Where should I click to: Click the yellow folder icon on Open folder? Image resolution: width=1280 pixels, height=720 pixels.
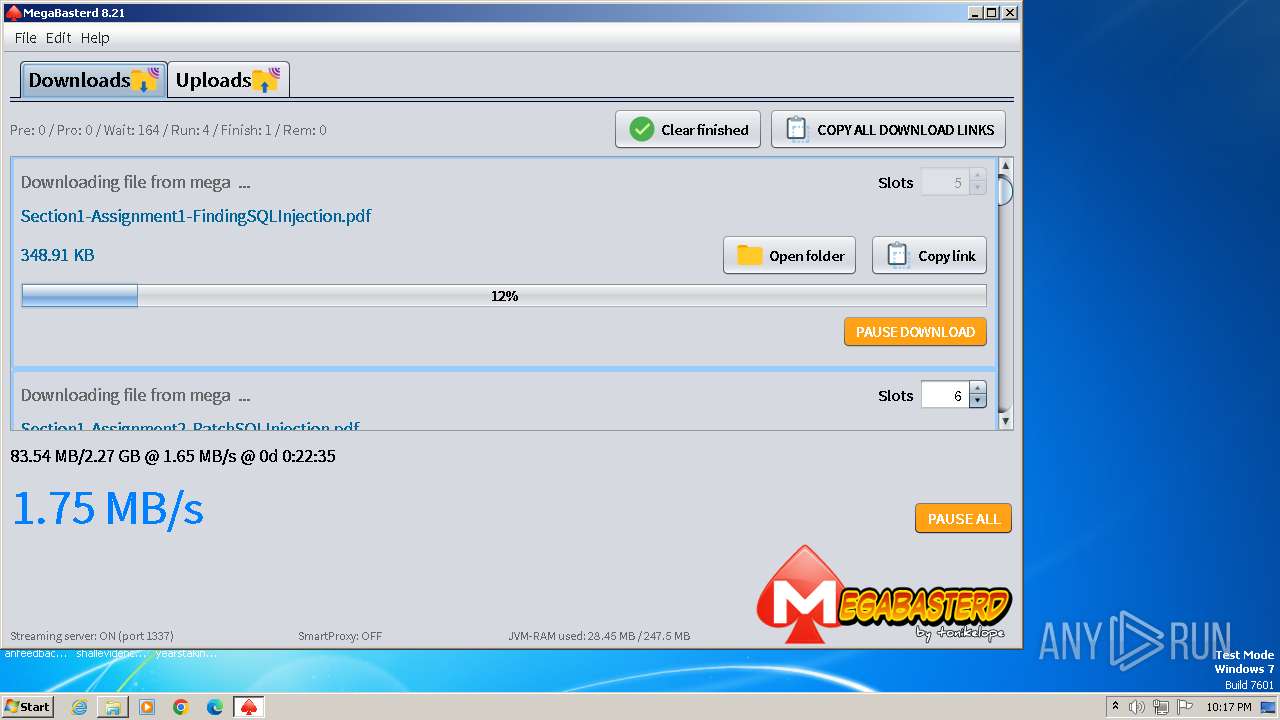[750, 256]
